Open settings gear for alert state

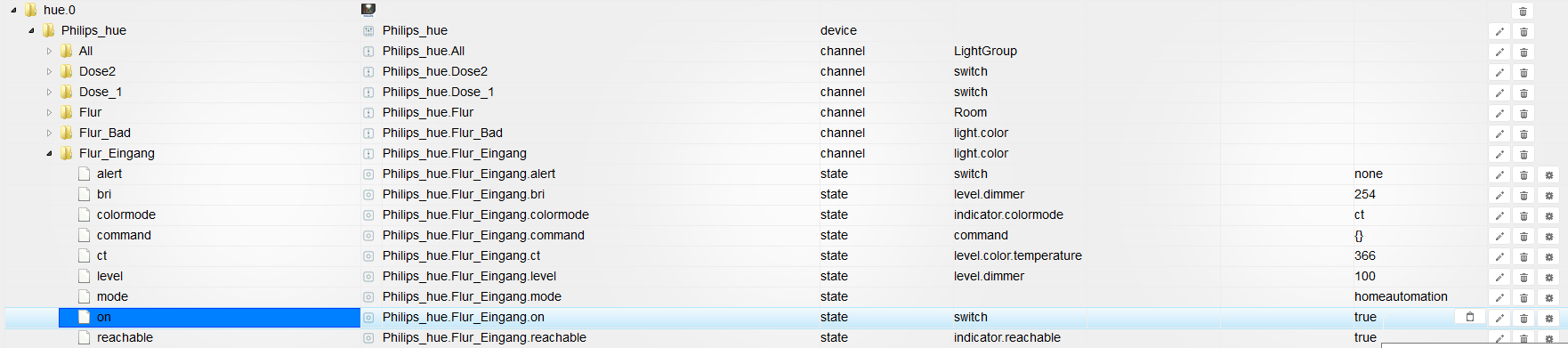[1548, 175]
